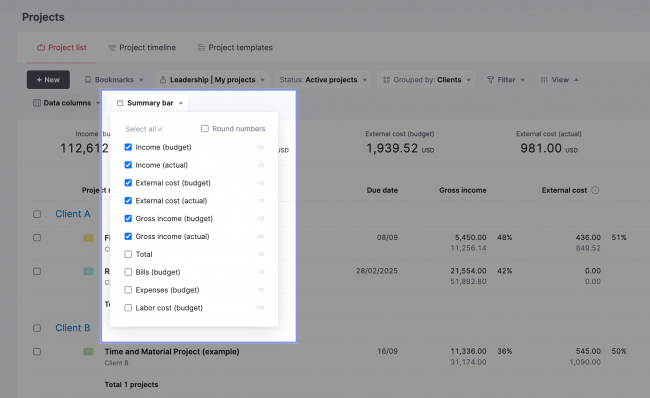Open the Project list tab
Screen dimensions: 650x398
pos(62,48)
